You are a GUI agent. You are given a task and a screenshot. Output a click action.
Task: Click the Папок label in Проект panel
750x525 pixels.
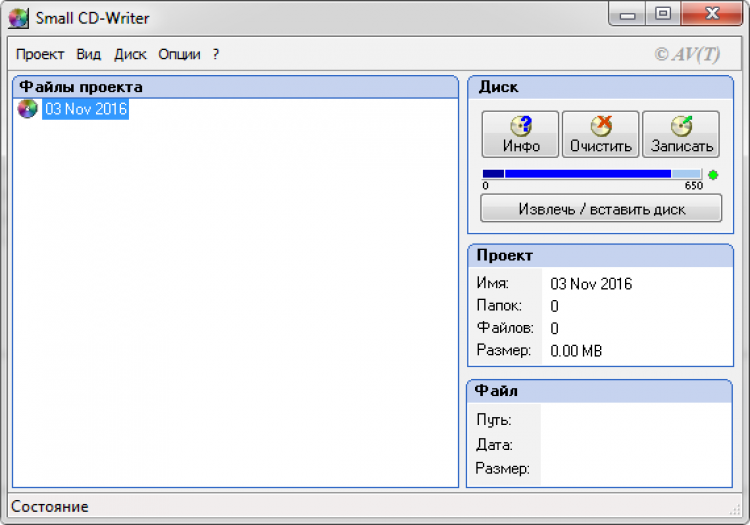(499, 305)
